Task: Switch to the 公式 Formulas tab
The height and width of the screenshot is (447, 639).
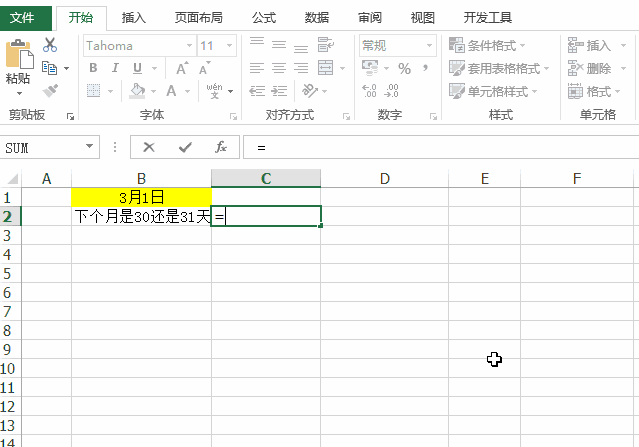Action: click(x=264, y=18)
